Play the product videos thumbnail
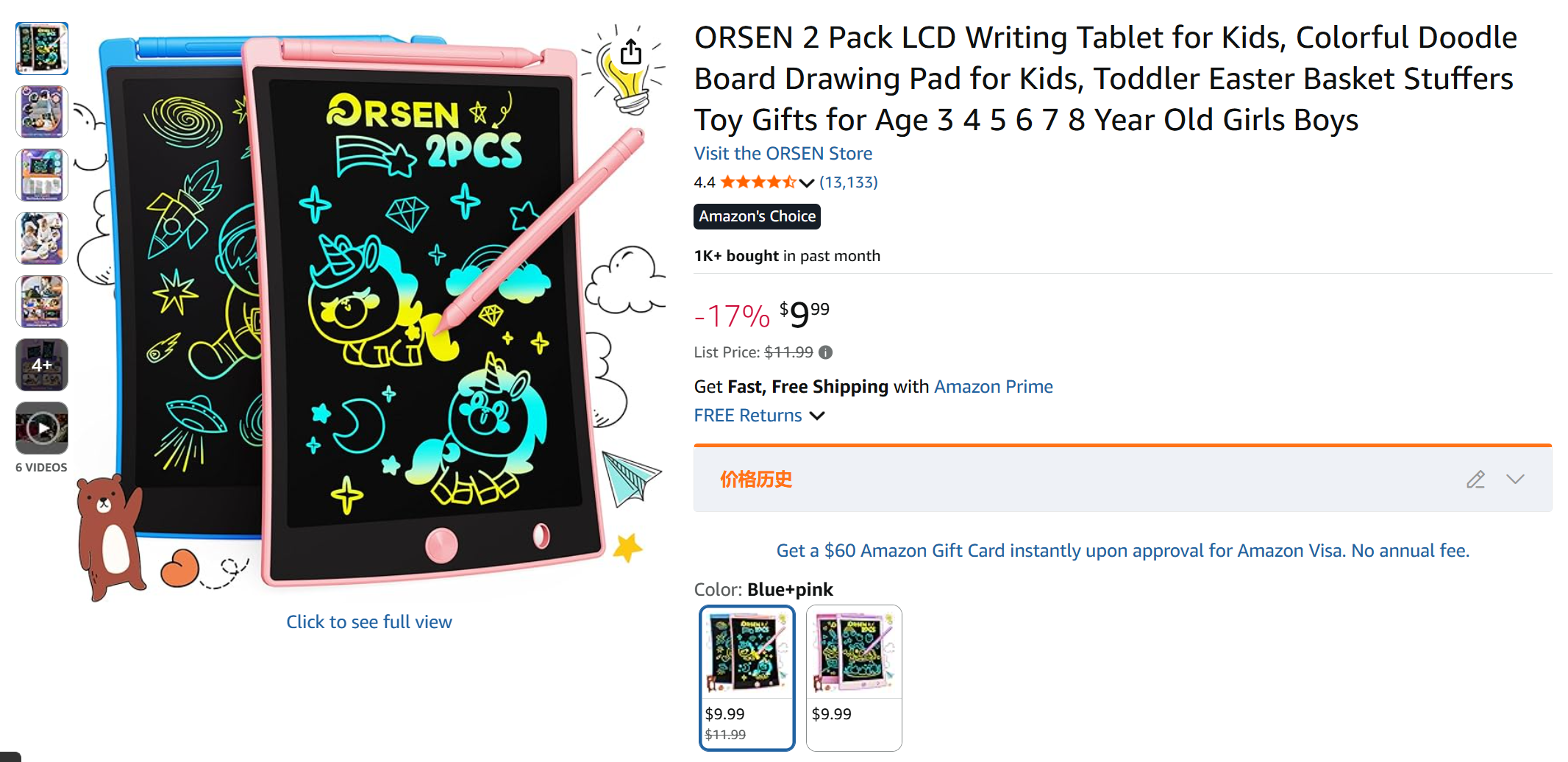The height and width of the screenshot is (762, 1568). coord(42,428)
